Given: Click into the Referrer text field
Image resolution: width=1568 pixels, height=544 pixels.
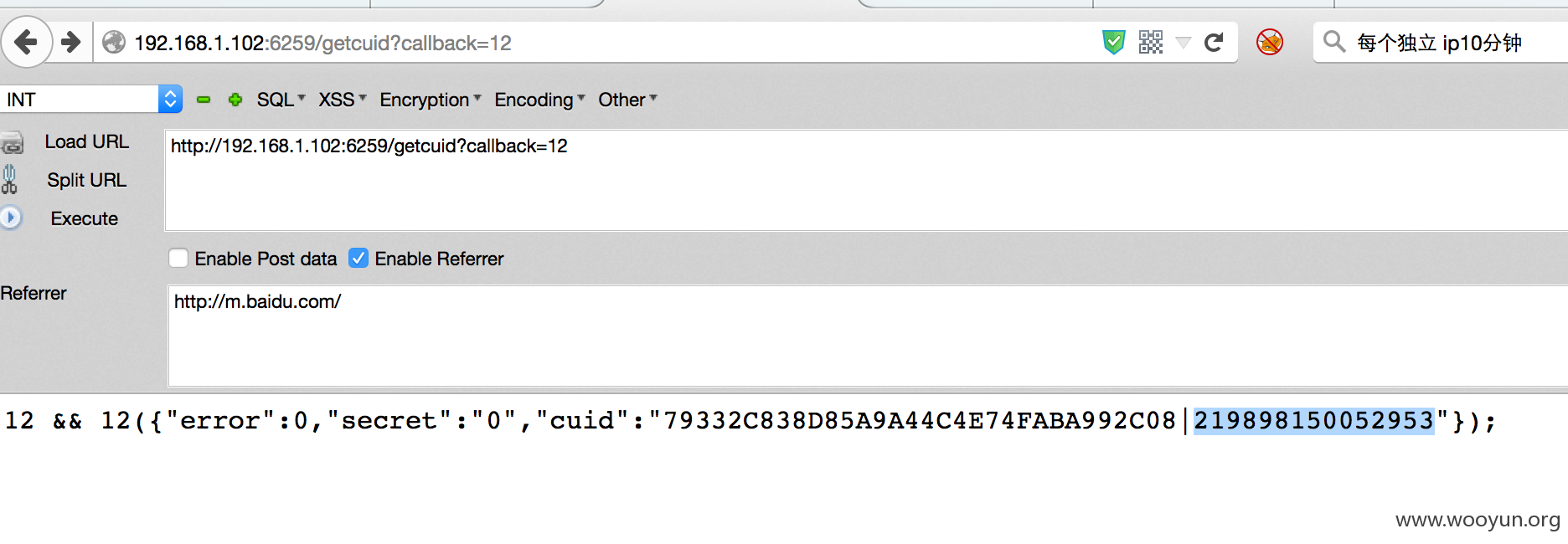Looking at the screenshot, I should (868, 336).
